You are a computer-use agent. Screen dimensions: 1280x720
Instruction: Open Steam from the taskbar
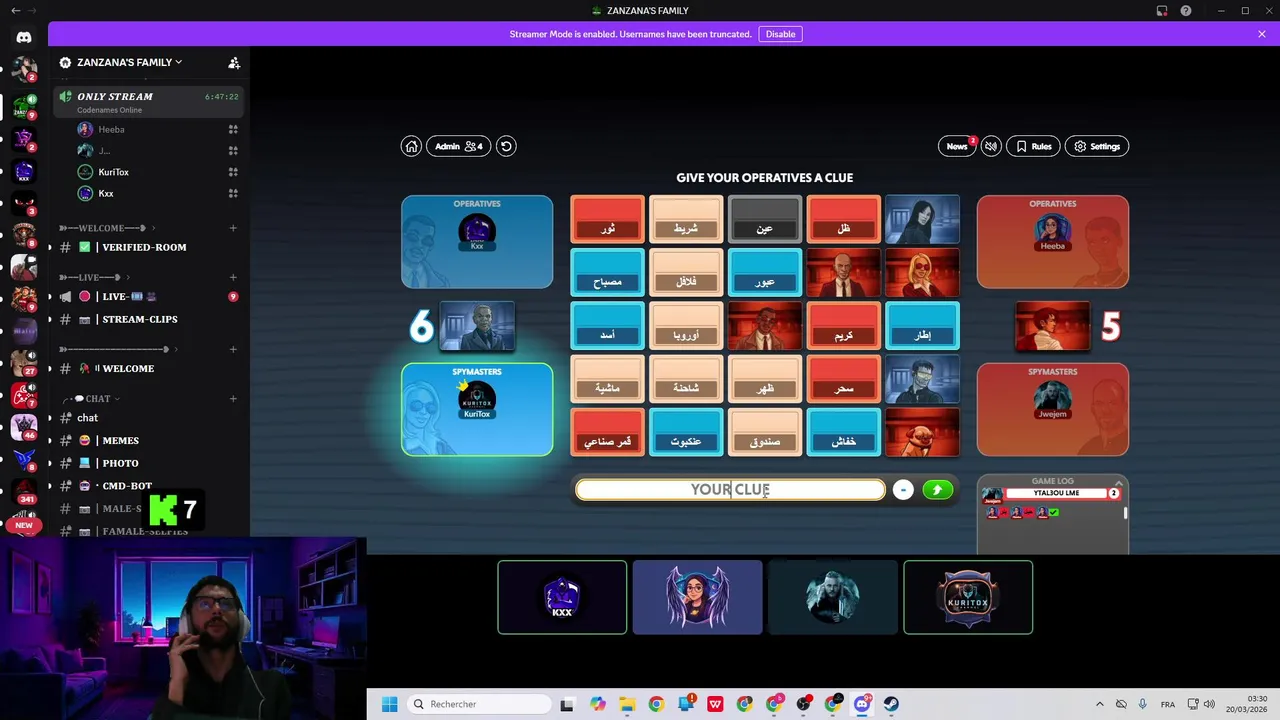point(891,704)
